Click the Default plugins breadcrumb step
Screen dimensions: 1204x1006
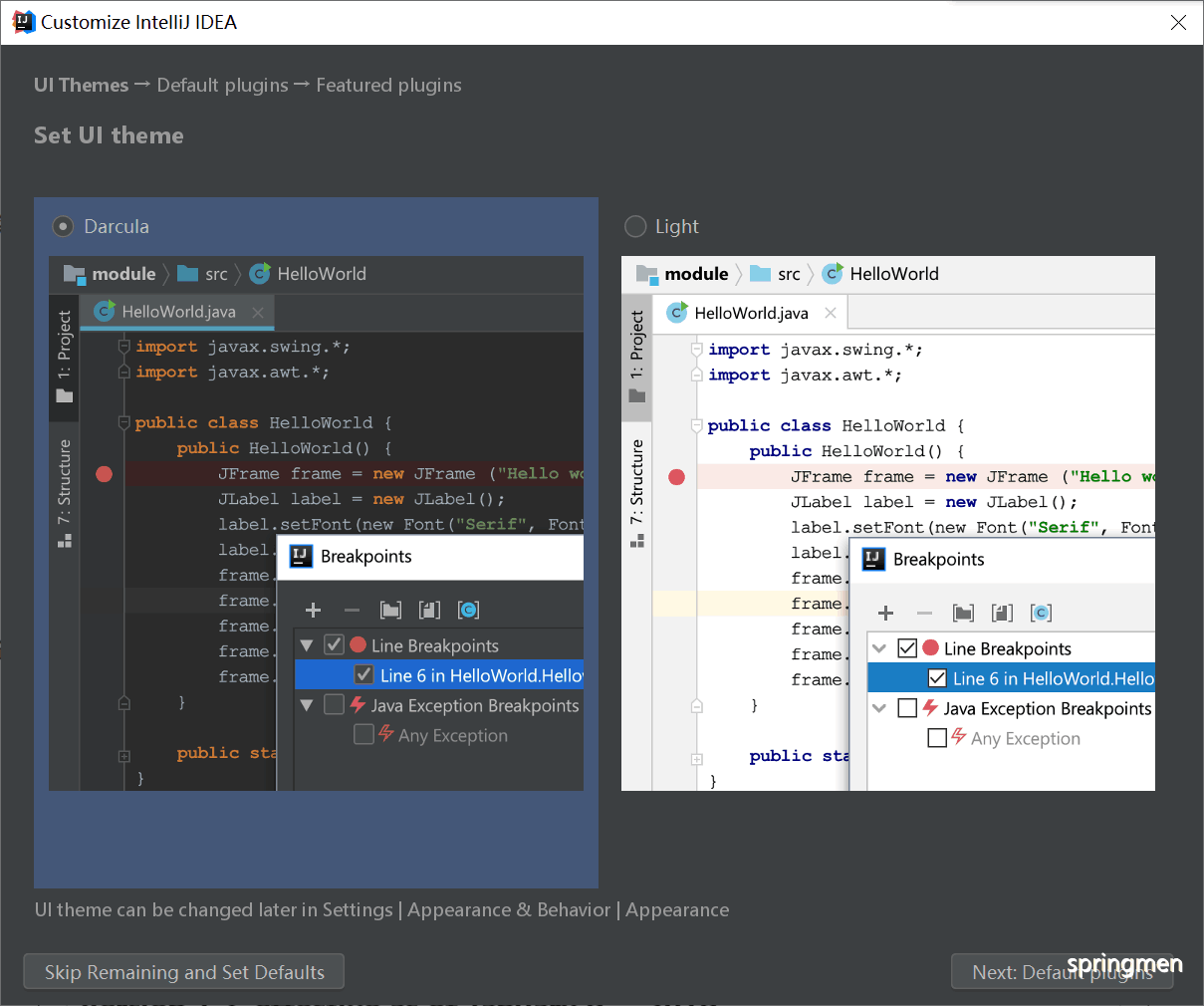point(222,86)
